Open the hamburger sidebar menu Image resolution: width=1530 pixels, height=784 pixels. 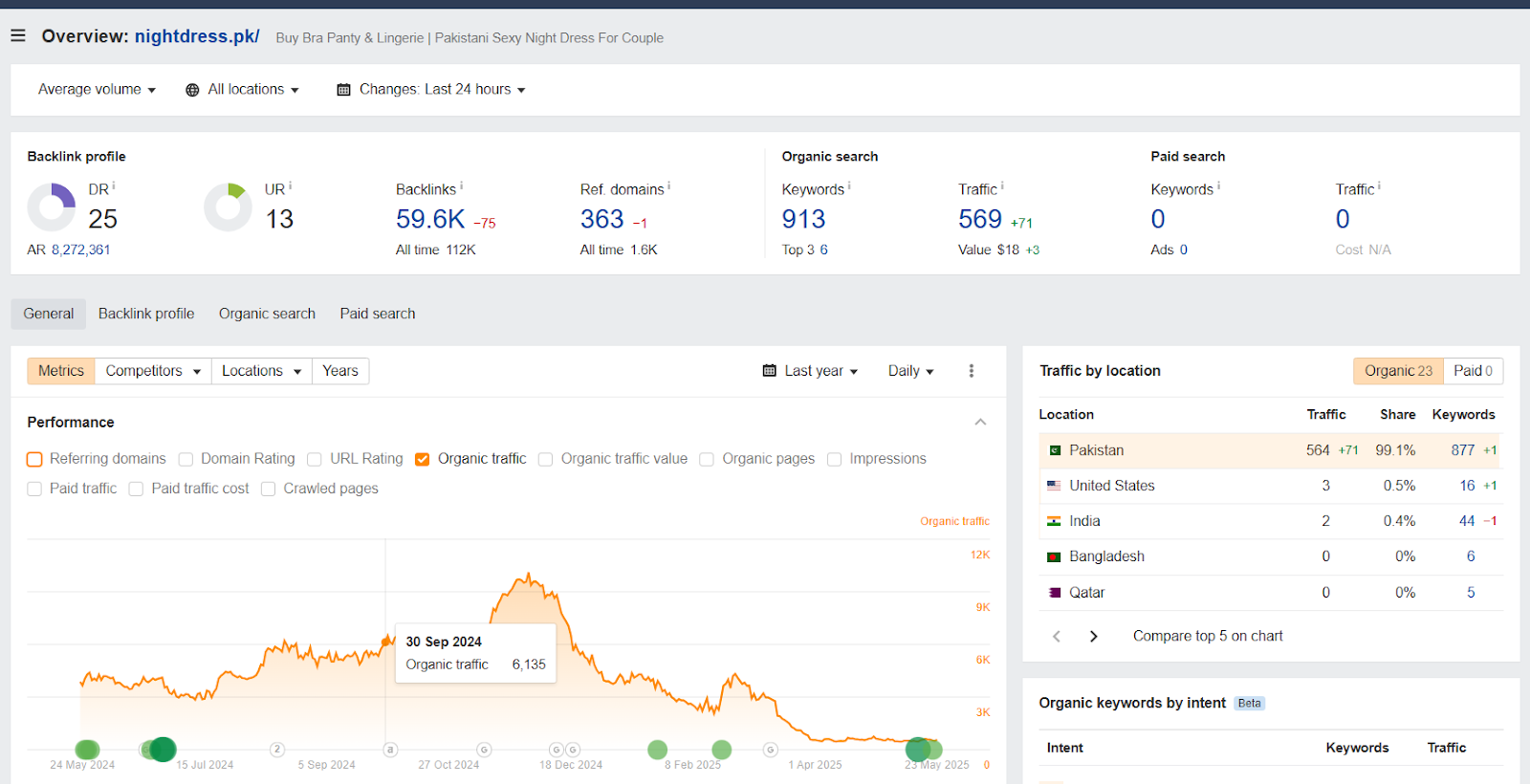coord(17,36)
